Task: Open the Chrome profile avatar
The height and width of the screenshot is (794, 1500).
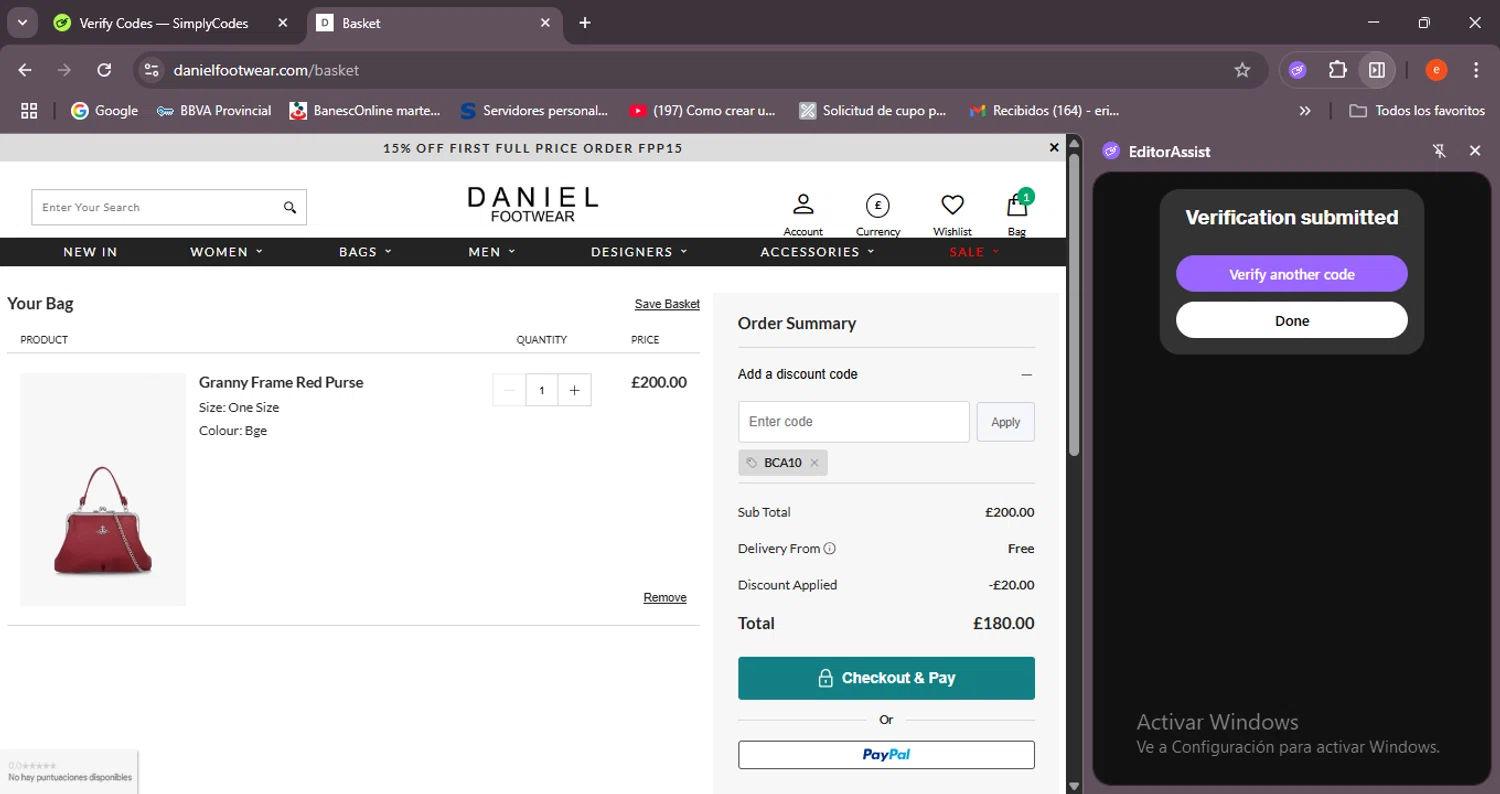Action: click(x=1436, y=70)
